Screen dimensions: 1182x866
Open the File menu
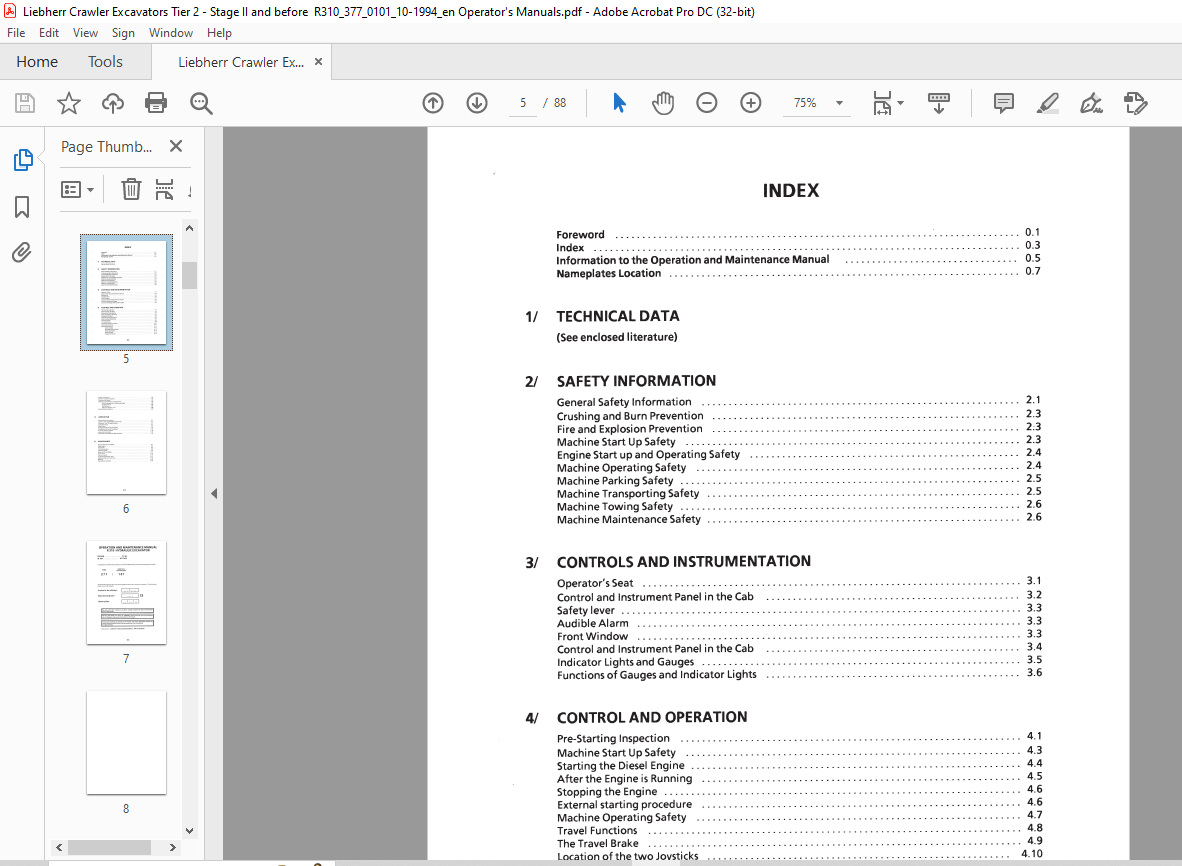(x=16, y=32)
